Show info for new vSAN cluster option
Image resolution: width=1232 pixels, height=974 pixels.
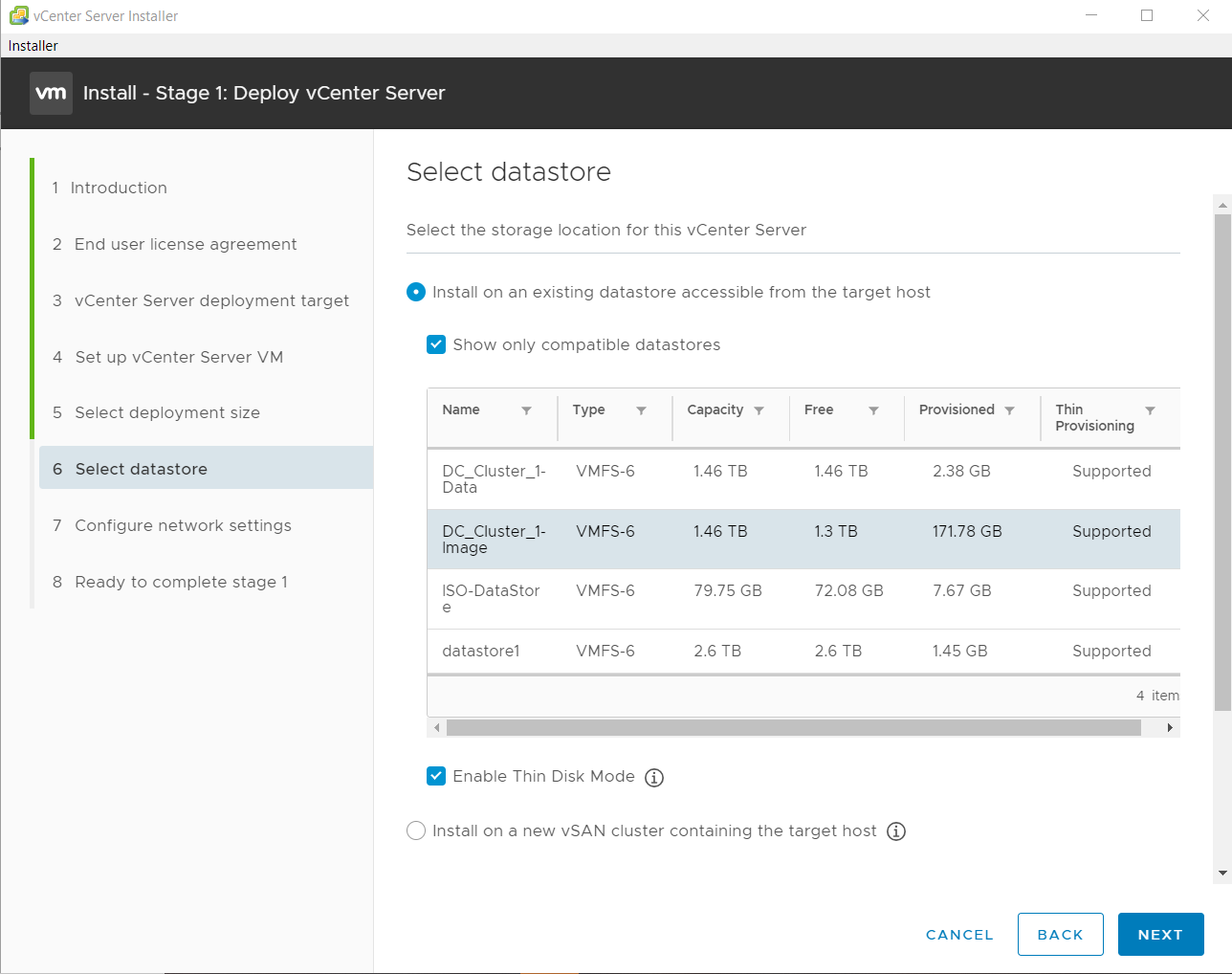(896, 831)
